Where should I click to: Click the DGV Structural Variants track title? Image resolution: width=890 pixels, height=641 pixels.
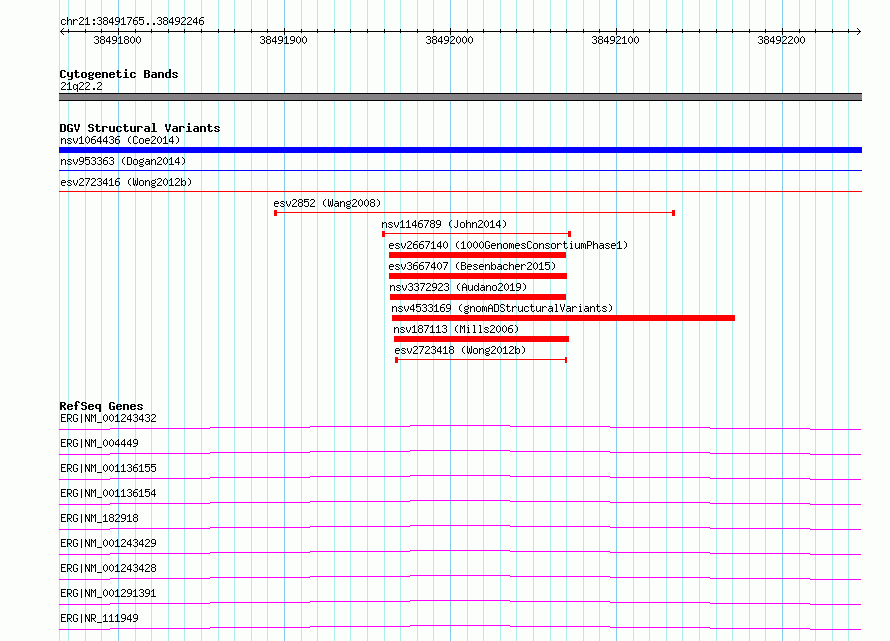coord(140,128)
